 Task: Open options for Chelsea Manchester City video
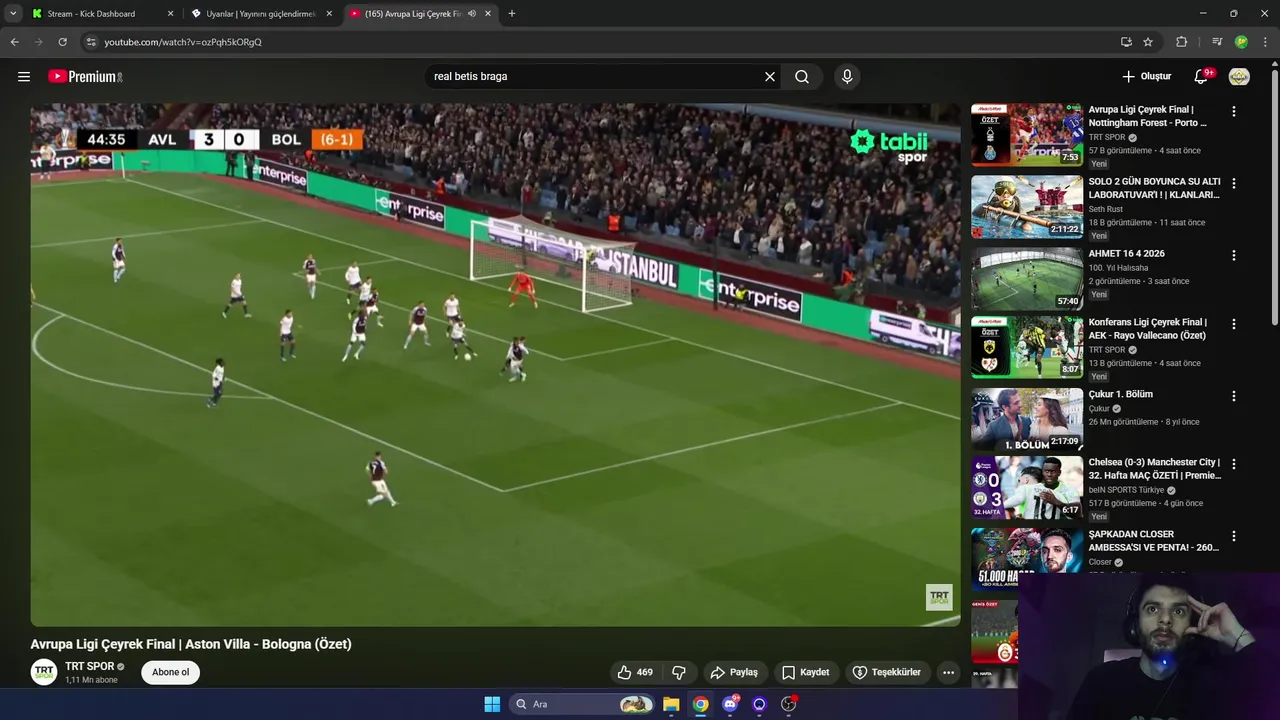[1233, 465]
